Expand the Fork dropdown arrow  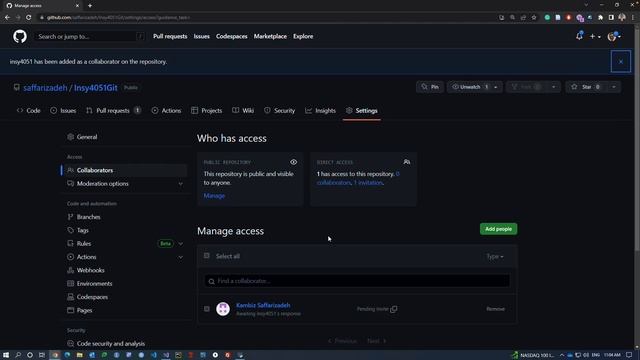[x=553, y=87]
